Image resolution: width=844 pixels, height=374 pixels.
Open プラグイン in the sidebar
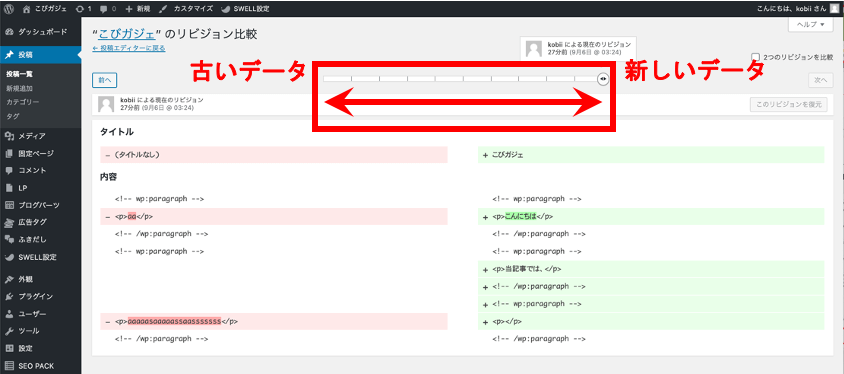41,297
